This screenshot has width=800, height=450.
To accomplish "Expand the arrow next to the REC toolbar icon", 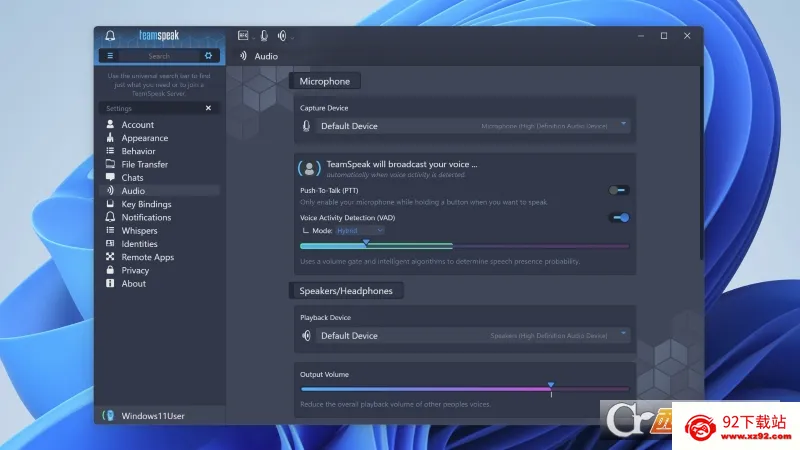I will (253, 37).
